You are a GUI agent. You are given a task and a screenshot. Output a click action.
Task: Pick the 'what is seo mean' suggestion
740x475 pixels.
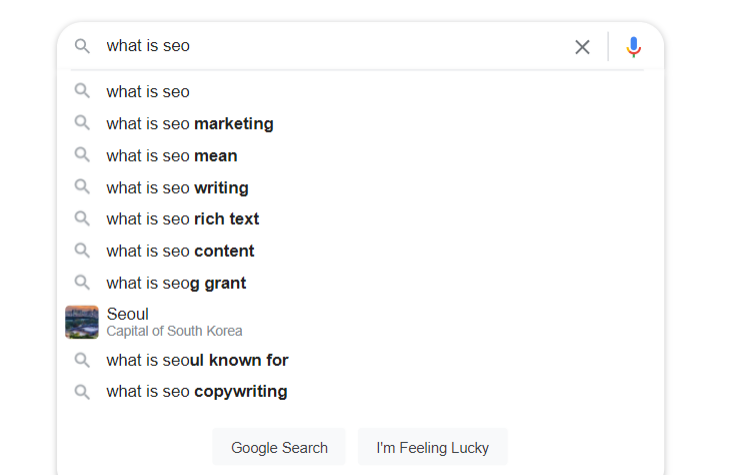point(172,156)
